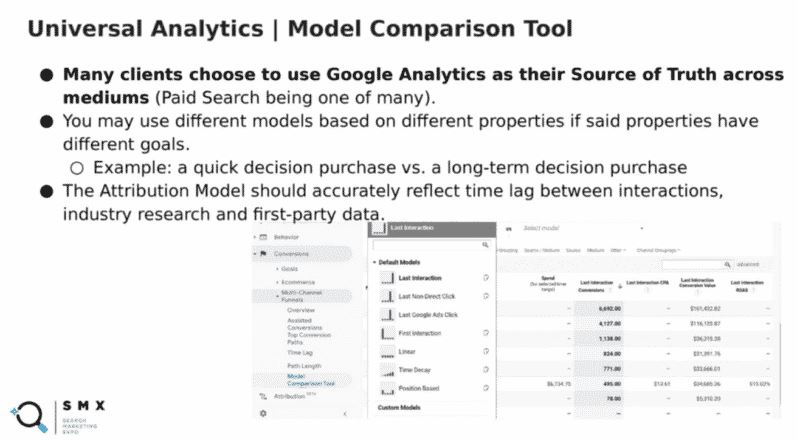This screenshot has height=441, width=798.
Task: Pick the Position Based model icon
Action: 387,389
